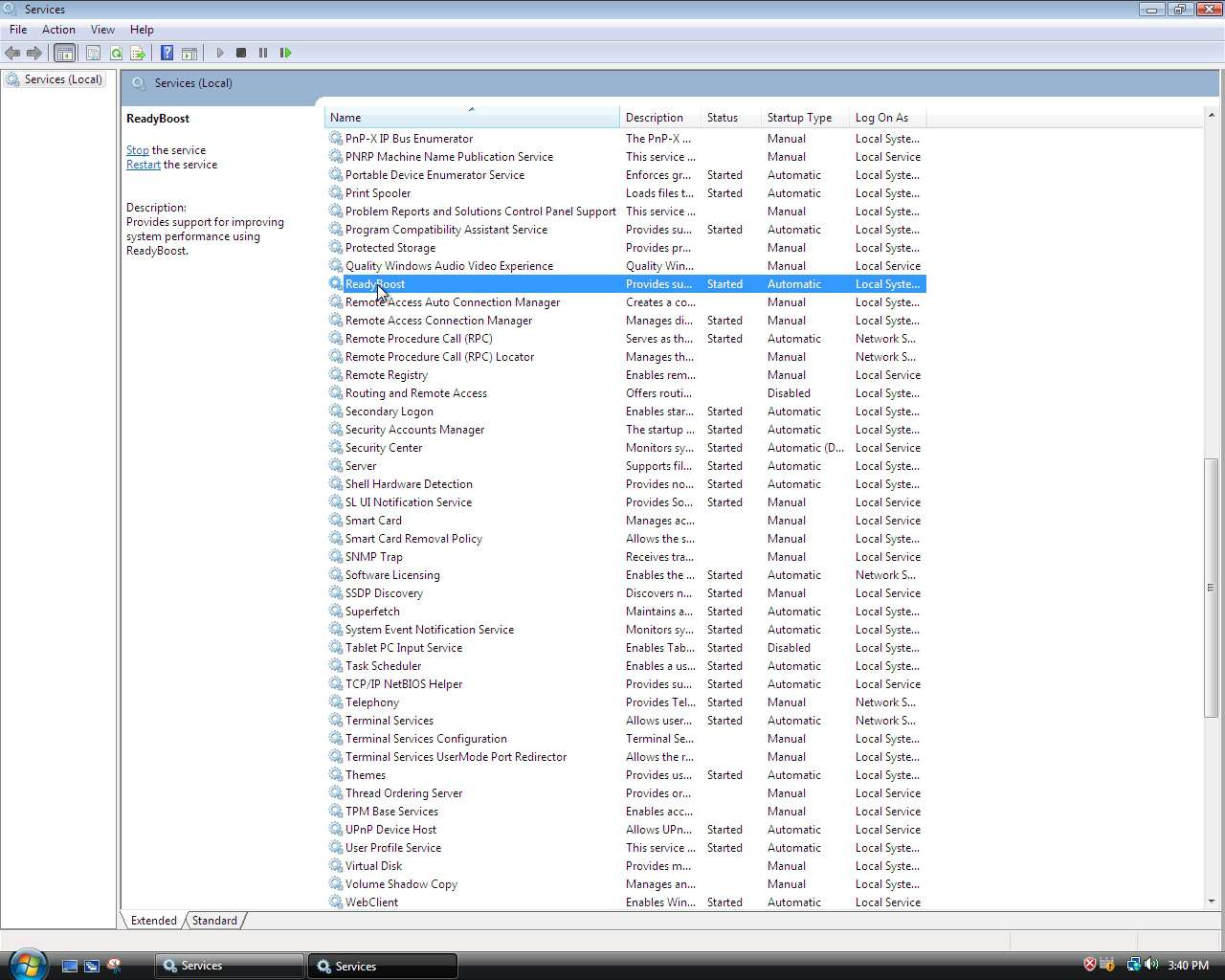Select the SSDP Discovery service
Viewport: 1225px width, 980px height.
pyautogui.click(x=625, y=593)
